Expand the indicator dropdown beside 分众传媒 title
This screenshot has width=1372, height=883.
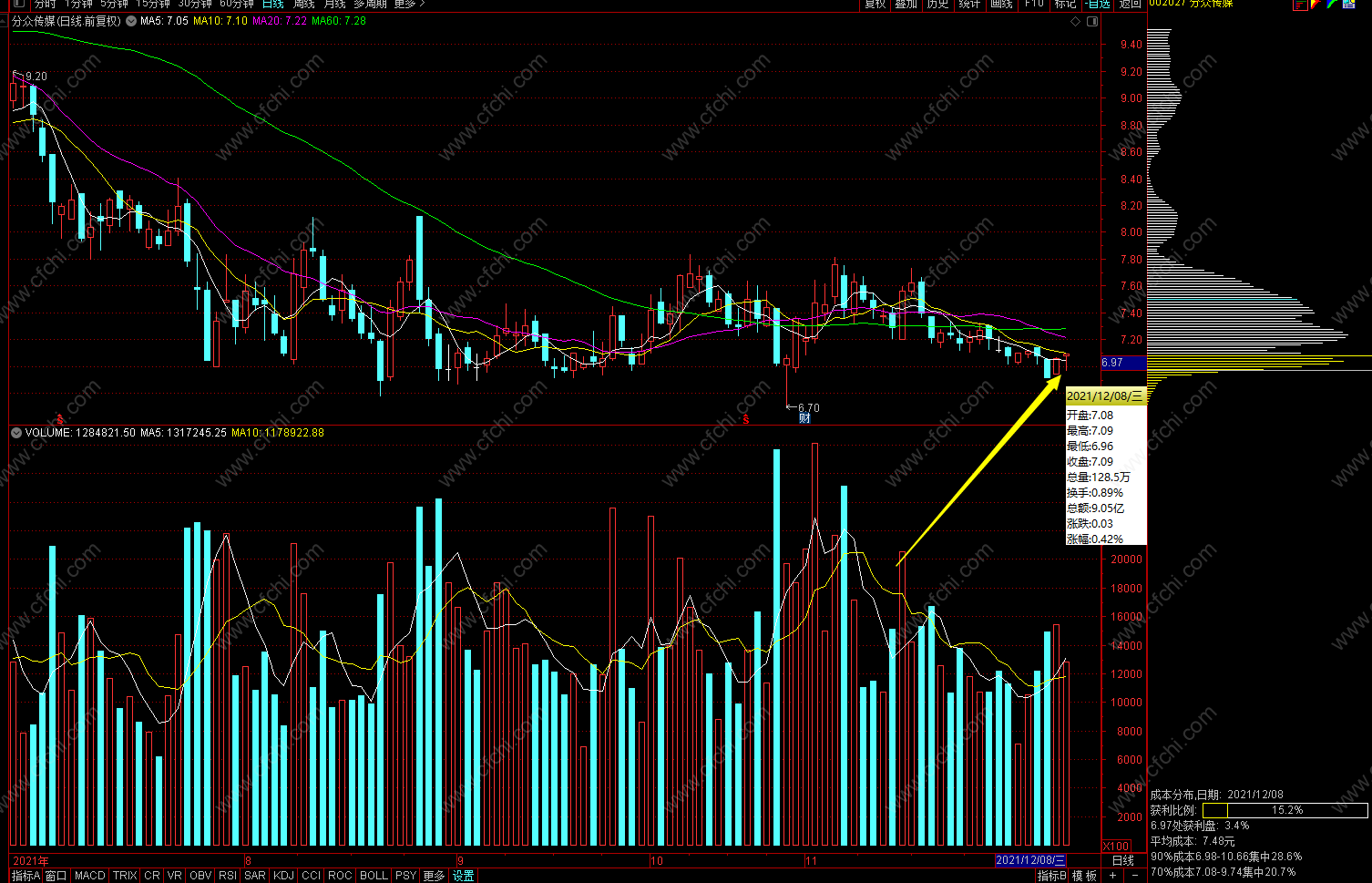(x=131, y=21)
